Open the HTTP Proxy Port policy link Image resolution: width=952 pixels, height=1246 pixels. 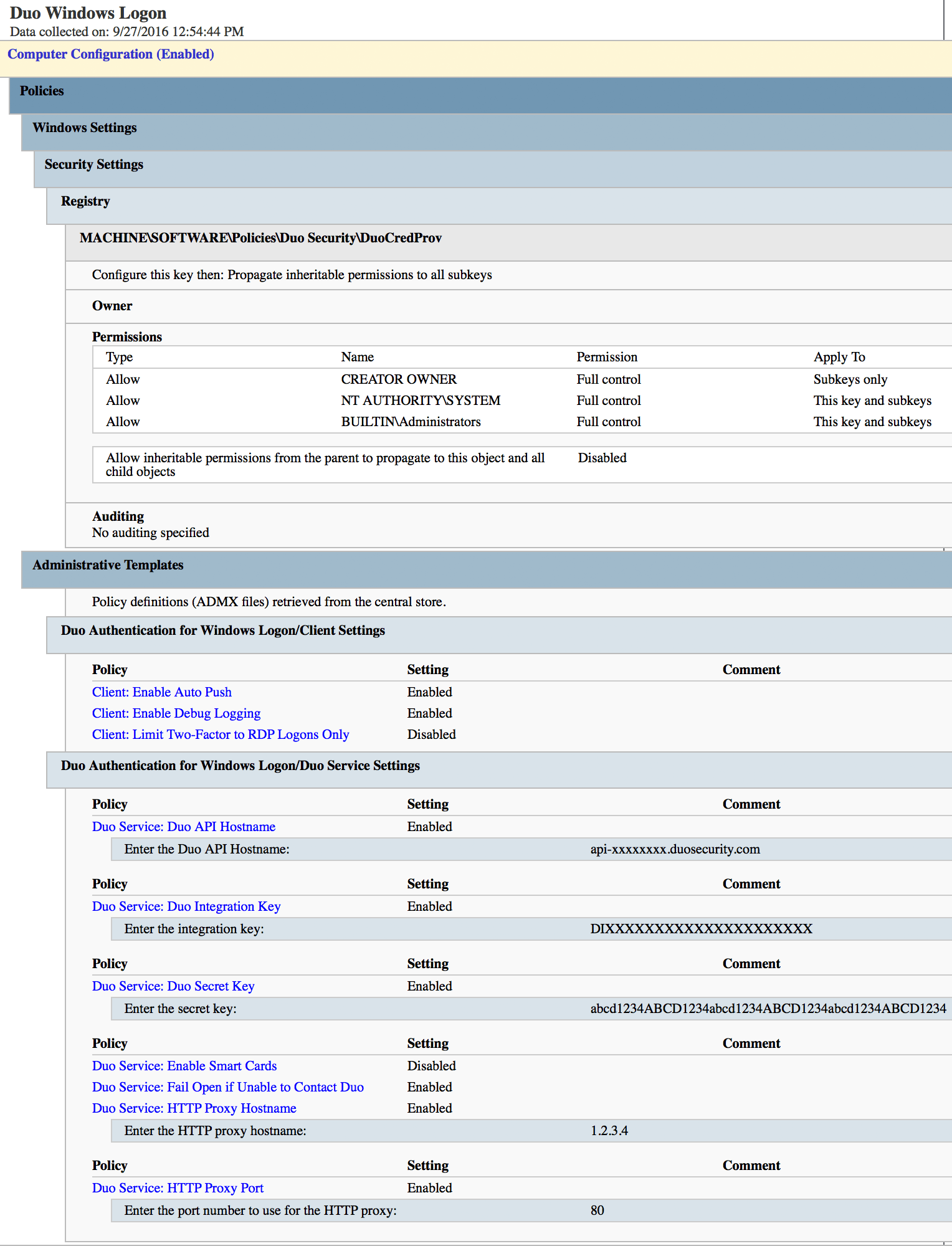178,1188
